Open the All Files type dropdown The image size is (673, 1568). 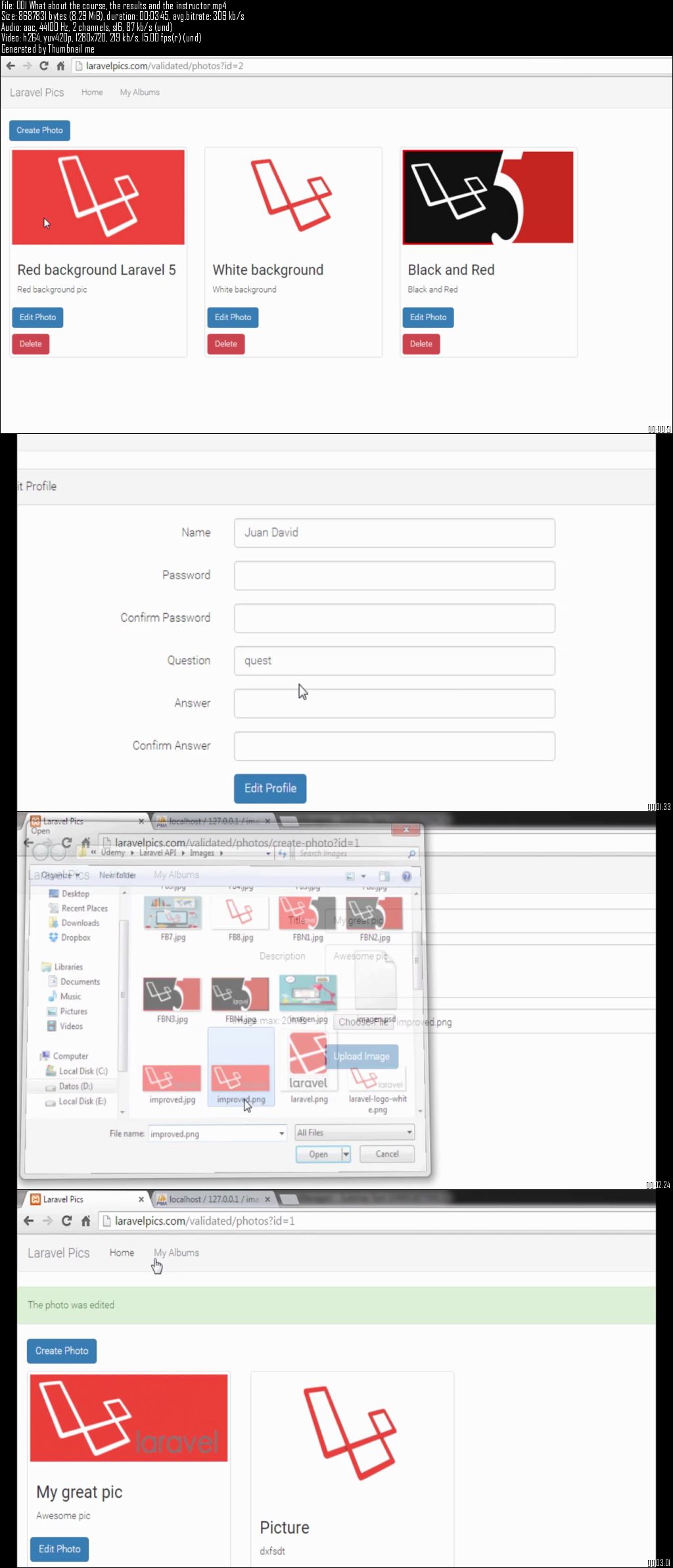[355, 1133]
